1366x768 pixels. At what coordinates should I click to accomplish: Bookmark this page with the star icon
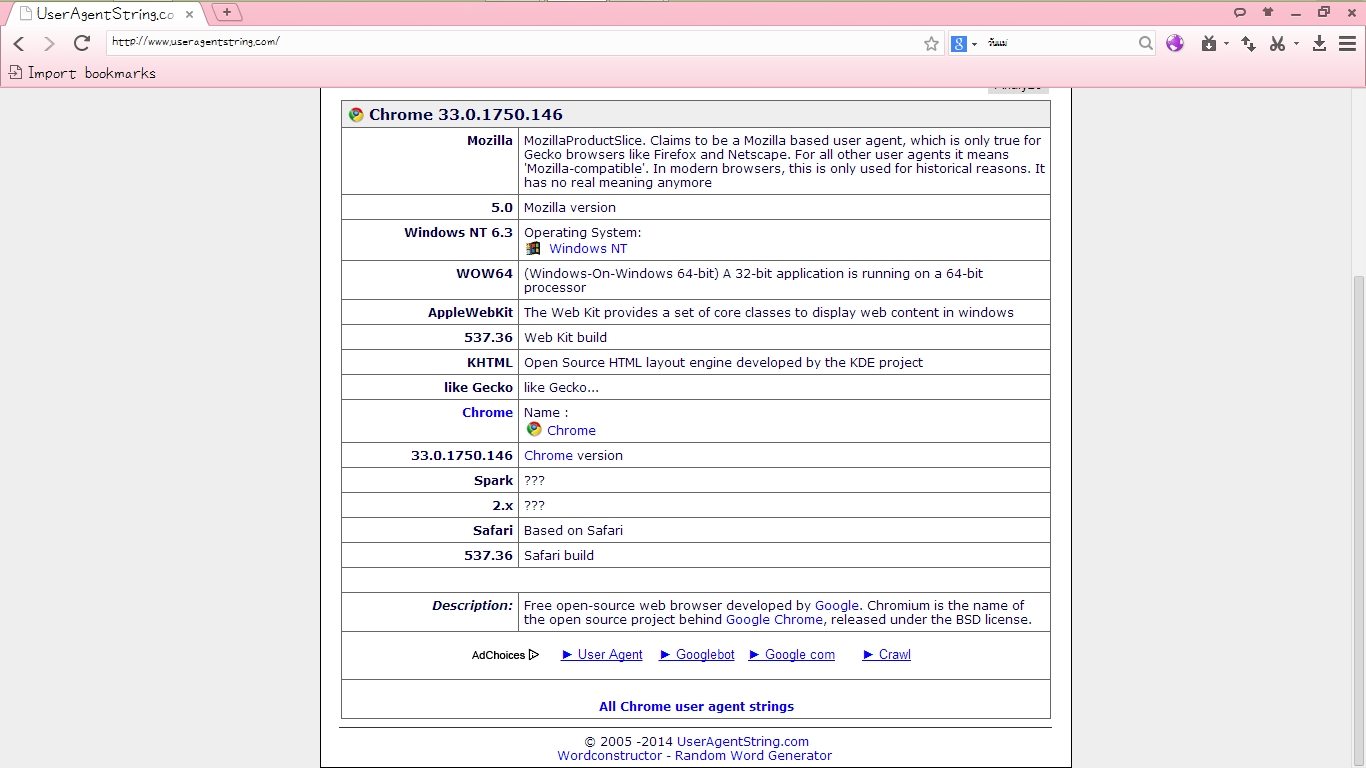pyautogui.click(x=931, y=43)
